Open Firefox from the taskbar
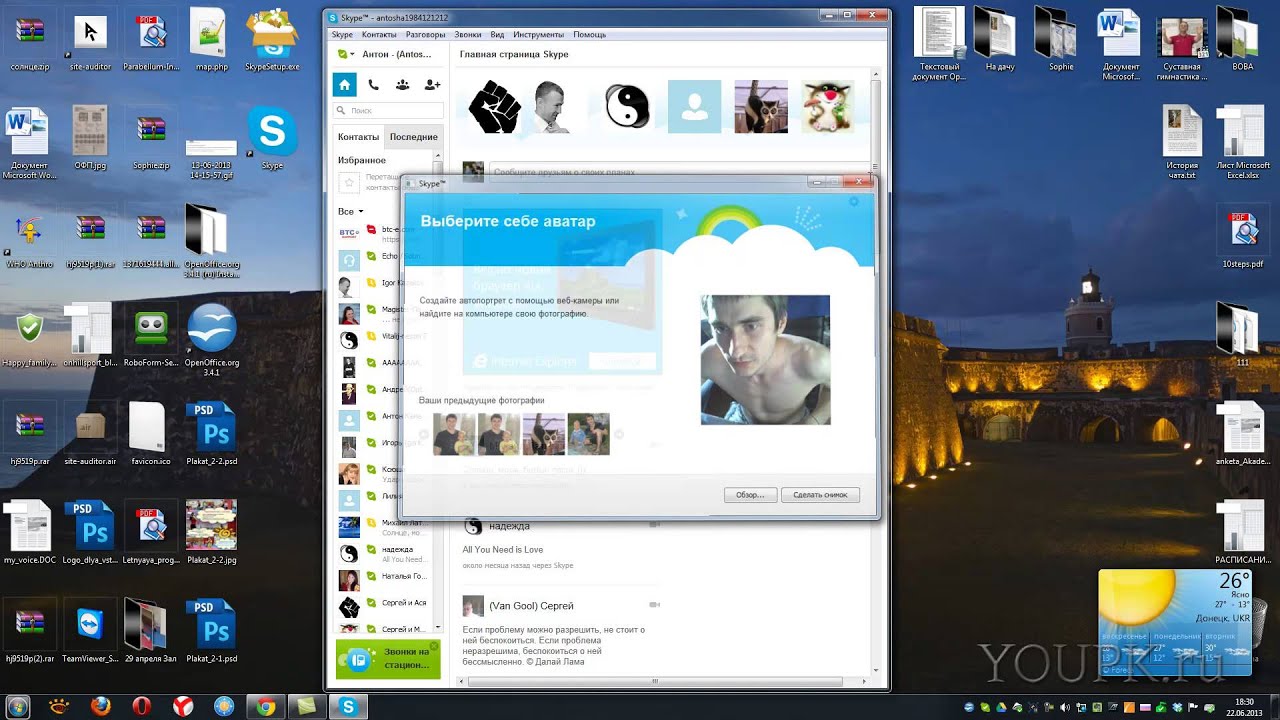This screenshot has width=1280, height=720. point(100,706)
